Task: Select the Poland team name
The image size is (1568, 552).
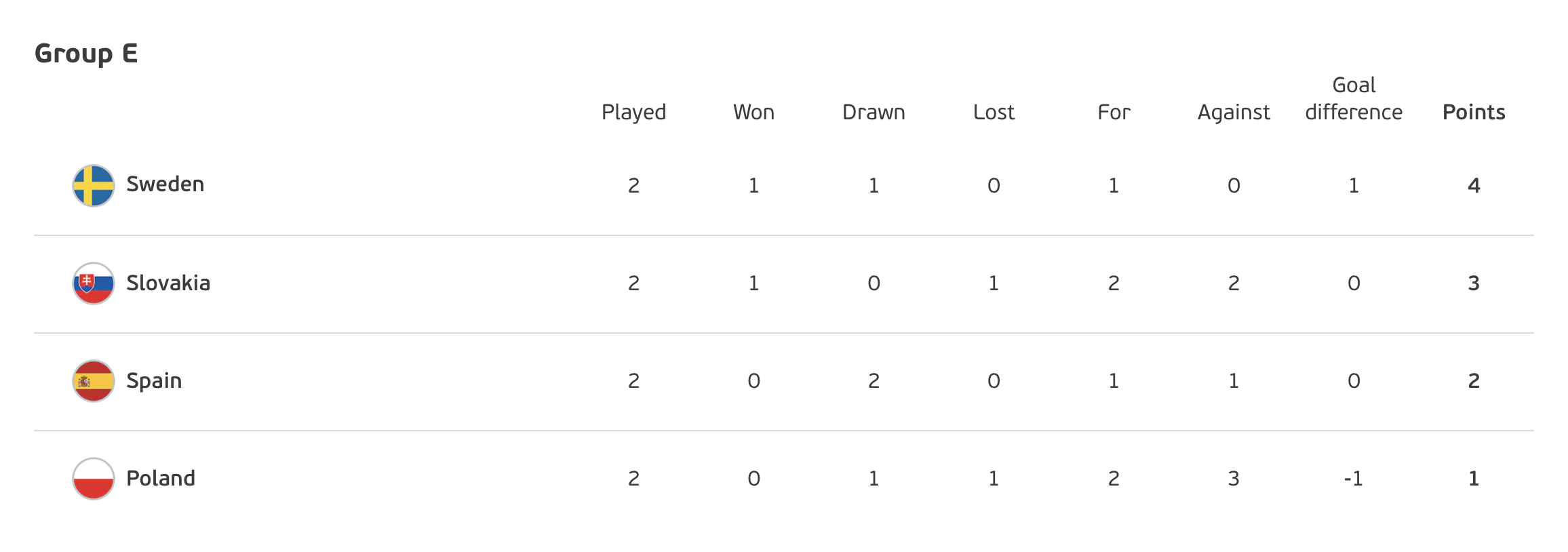Action: pos(161,478)
